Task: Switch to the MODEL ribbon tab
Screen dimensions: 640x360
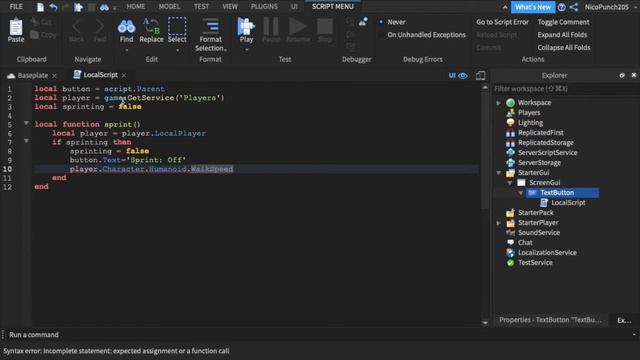Action: pos(169,7)
